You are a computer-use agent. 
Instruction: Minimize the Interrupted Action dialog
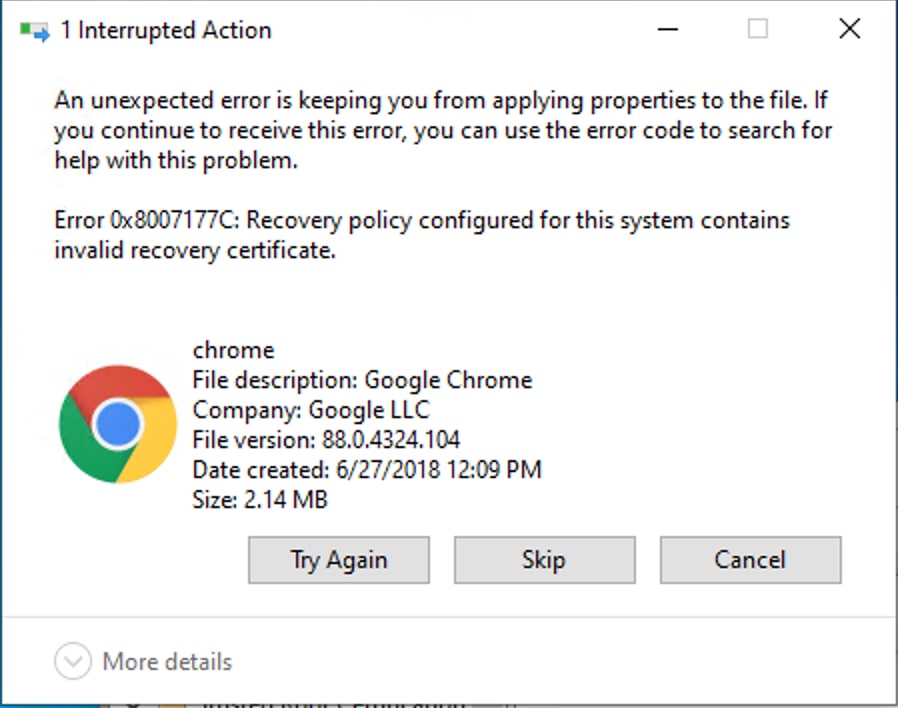tap(668, 29)
